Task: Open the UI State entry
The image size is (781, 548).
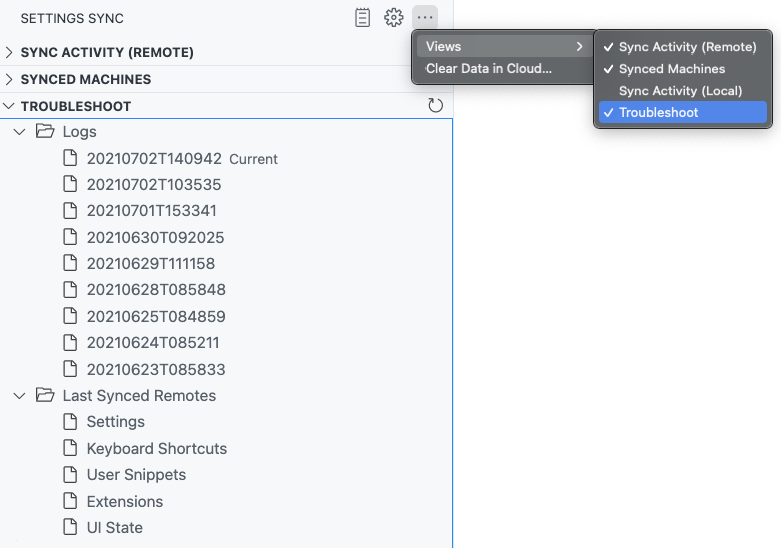Action: coord(114,528)
